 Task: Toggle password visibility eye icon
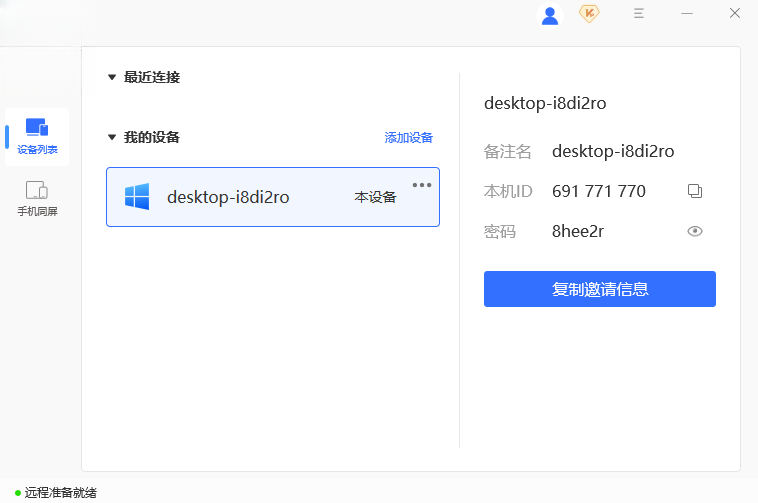point(695,231)
